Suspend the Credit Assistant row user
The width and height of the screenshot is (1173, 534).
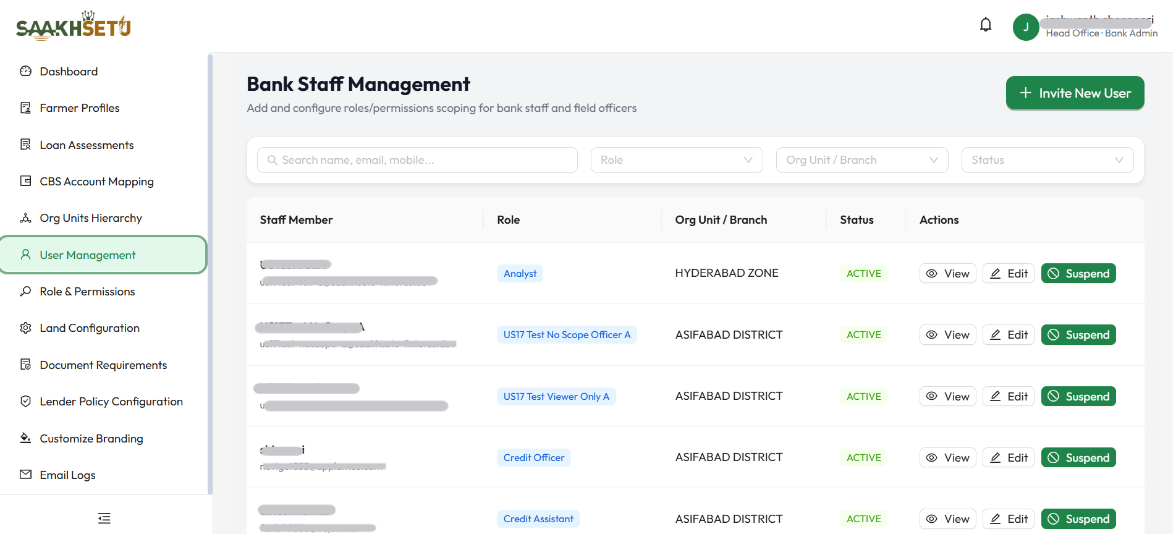(x=1078, y=518)
